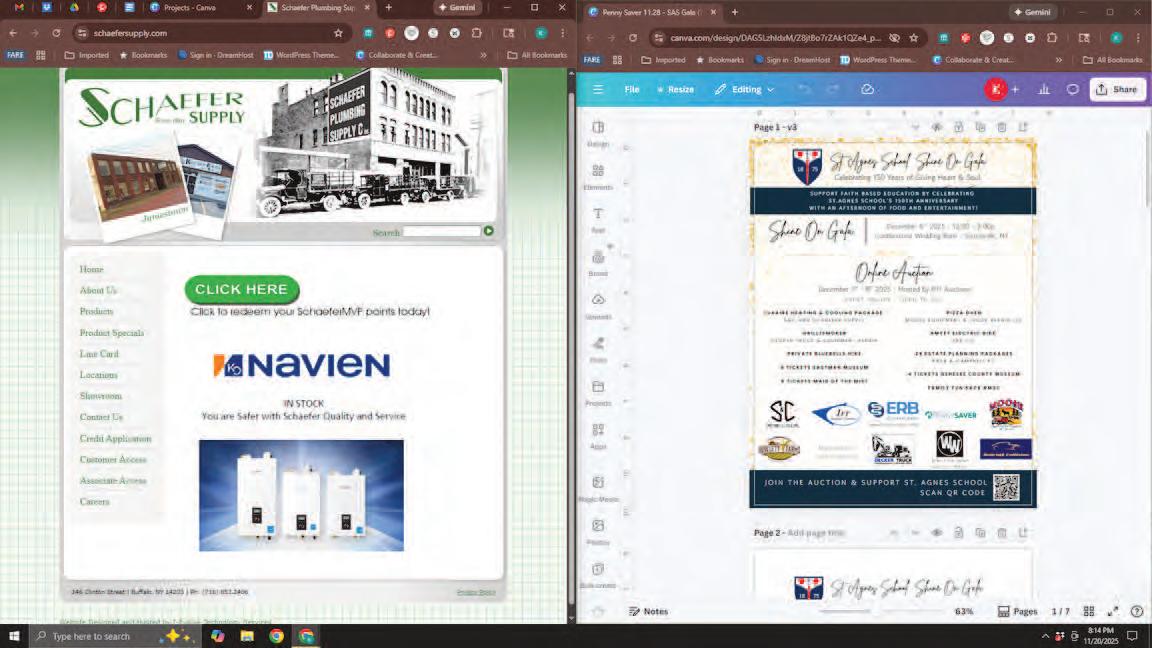Screen dimensions: 1152x648
Task: Open the Brand panel in Canva sidebar
Action: 598,263
